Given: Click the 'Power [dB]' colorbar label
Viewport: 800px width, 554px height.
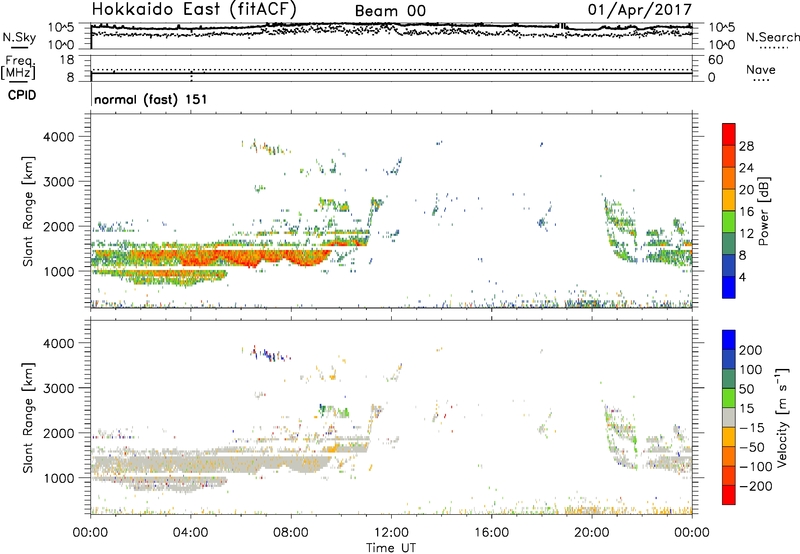Looking at the screenshot, I should click(764, 211).
